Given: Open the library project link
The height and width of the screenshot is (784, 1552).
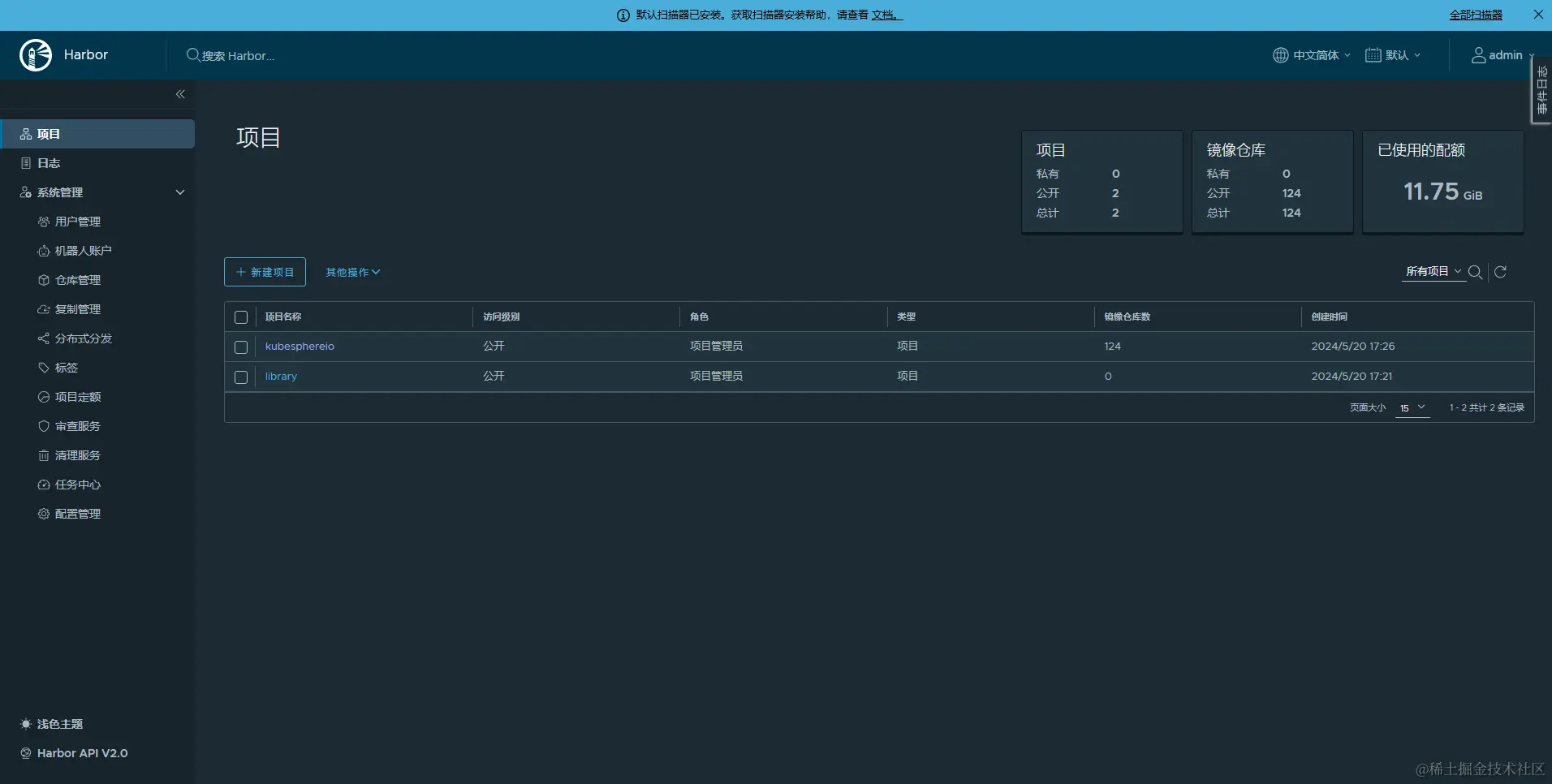Looking at the screenshot, I should (281, 377).
